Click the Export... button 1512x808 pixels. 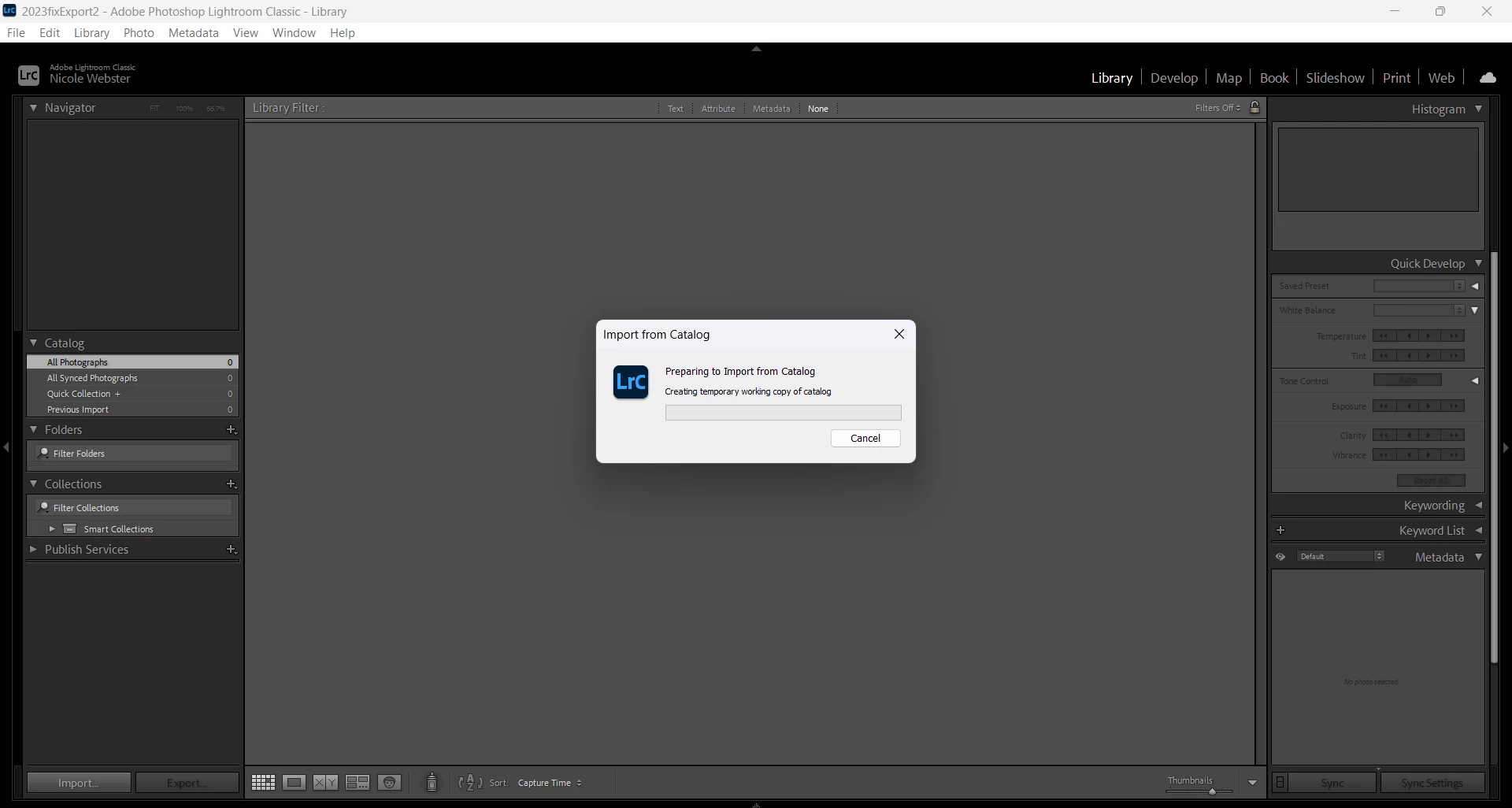coord(187,783)
